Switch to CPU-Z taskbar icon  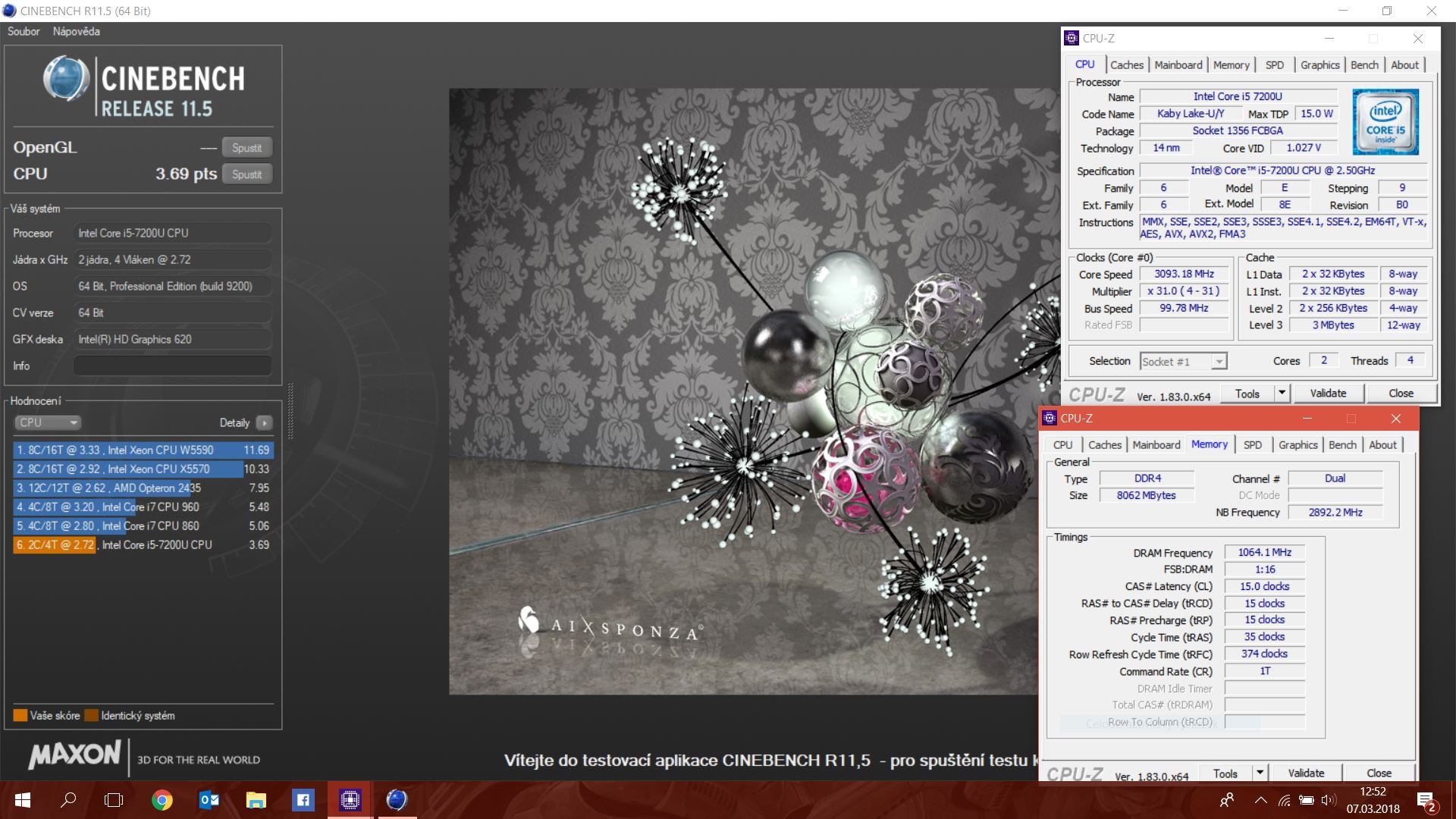point(350,800)
